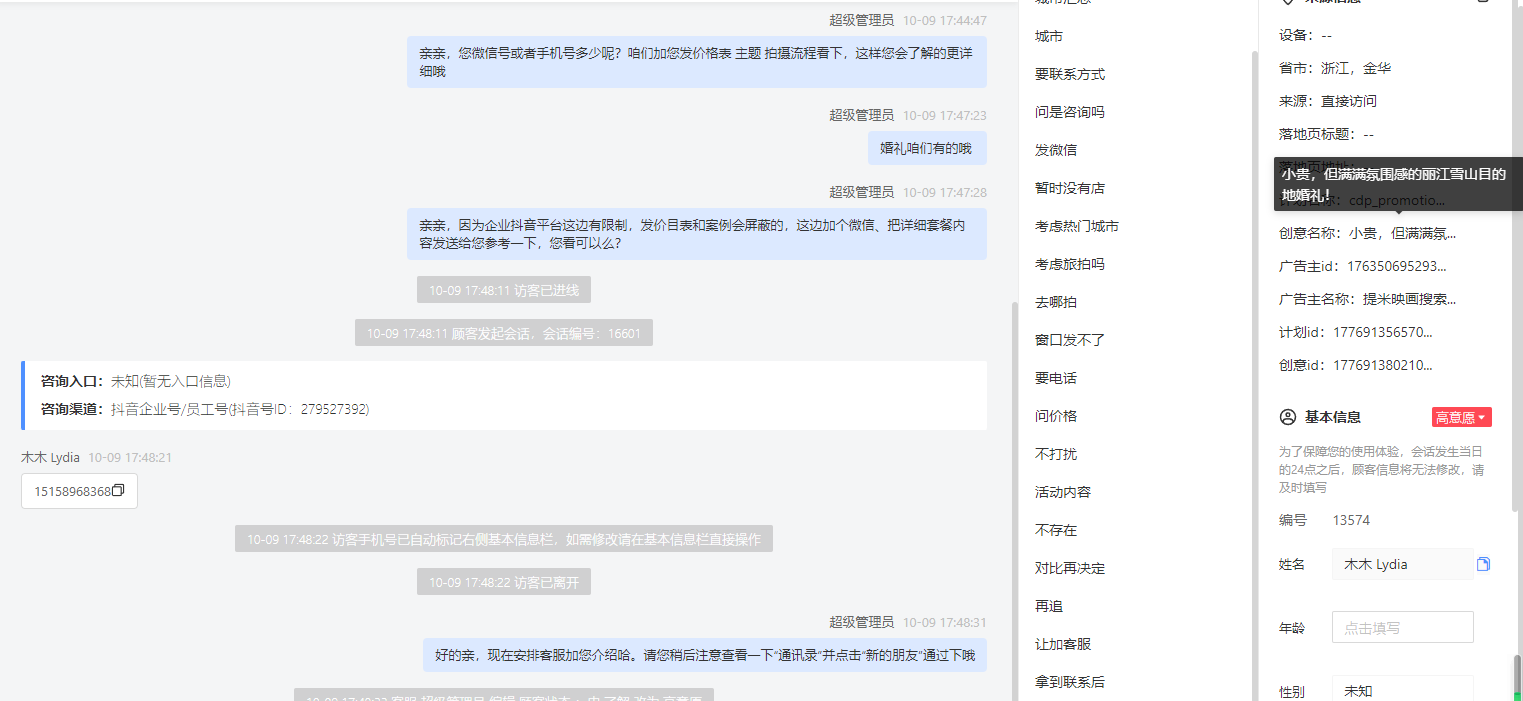Screen dimensions: 1523x701
Task: Click the notice 顾客发起会话 会话编号 16601
Action: click(503, 333)
